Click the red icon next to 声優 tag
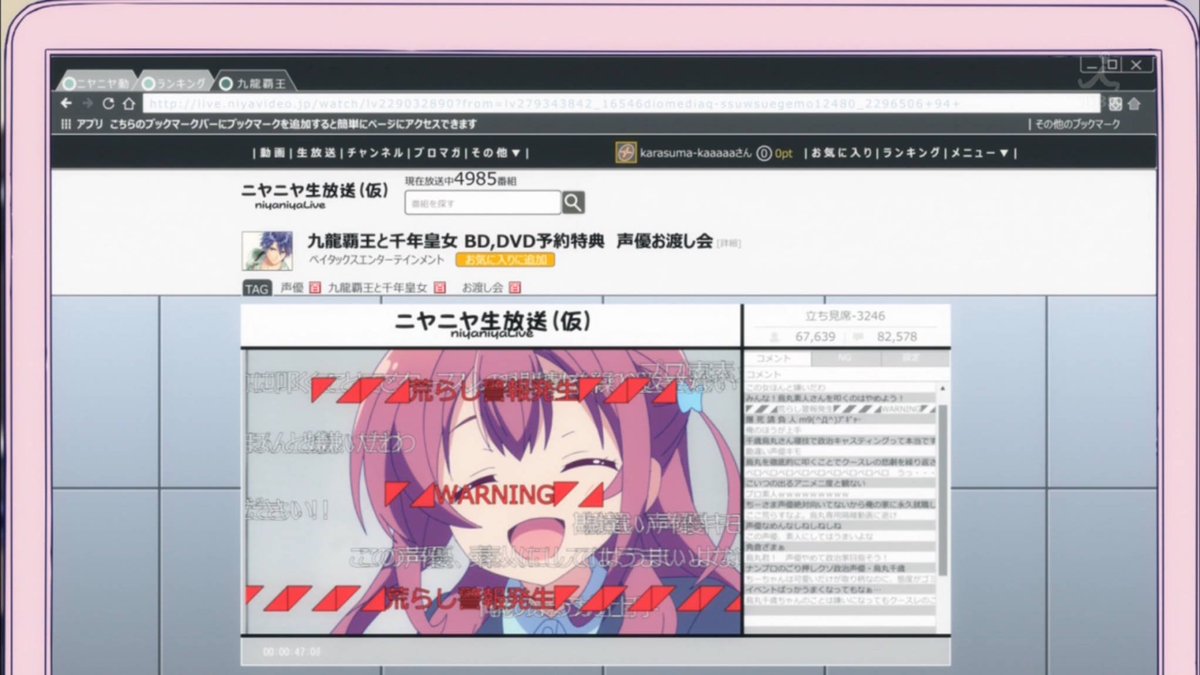Screen dimensions: 1200x675 pos(314,288)
